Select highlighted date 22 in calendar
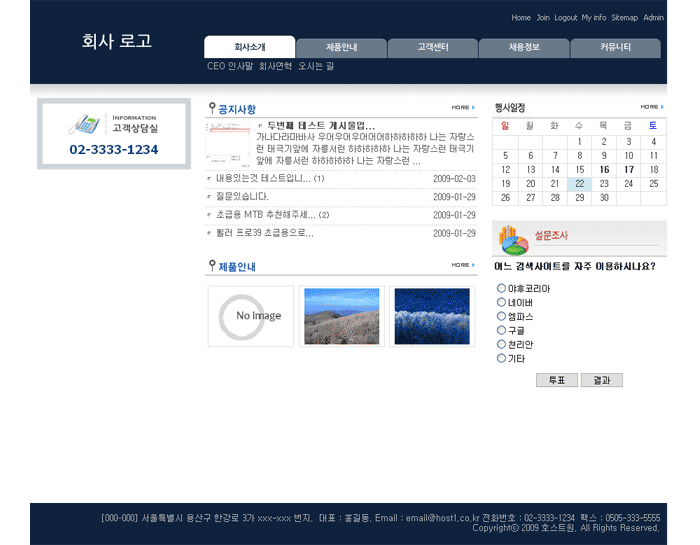Viewport: 700px width, 545px height. click(579, 184)
